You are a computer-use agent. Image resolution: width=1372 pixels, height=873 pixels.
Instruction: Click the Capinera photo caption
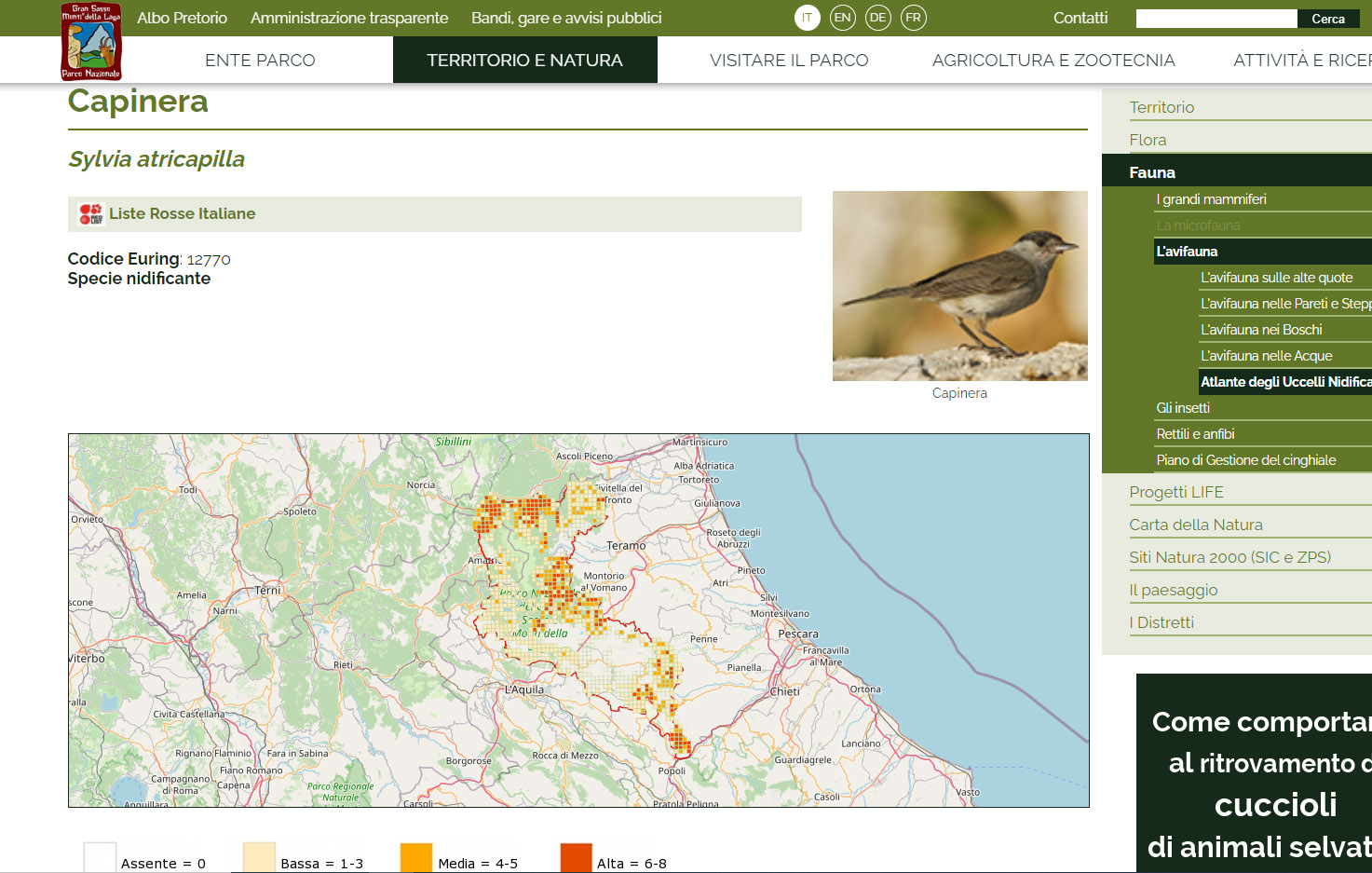[959, 393]
